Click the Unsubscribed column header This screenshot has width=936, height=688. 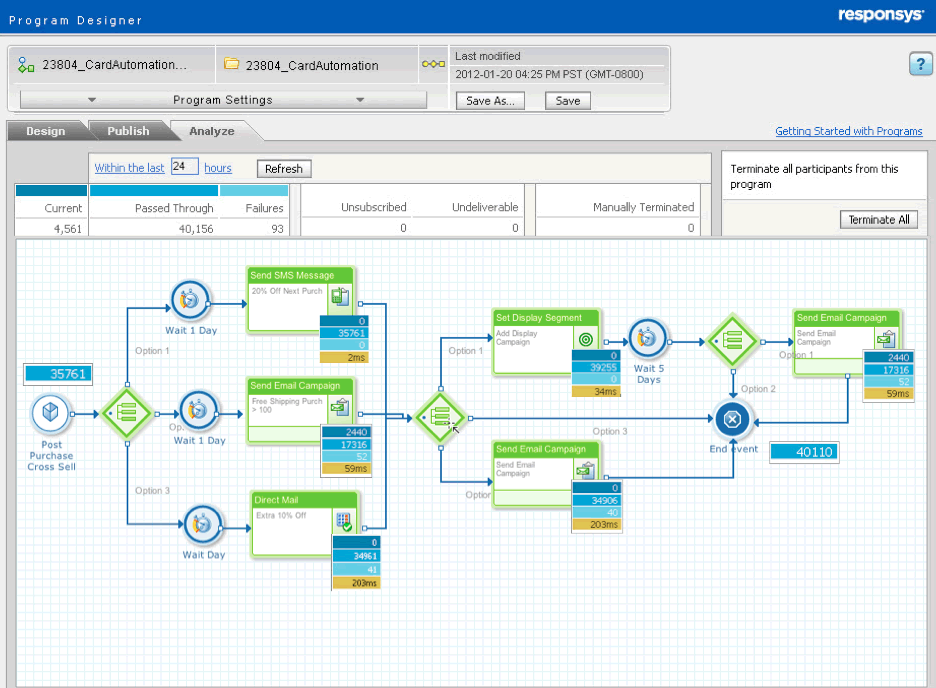[374, 207]
